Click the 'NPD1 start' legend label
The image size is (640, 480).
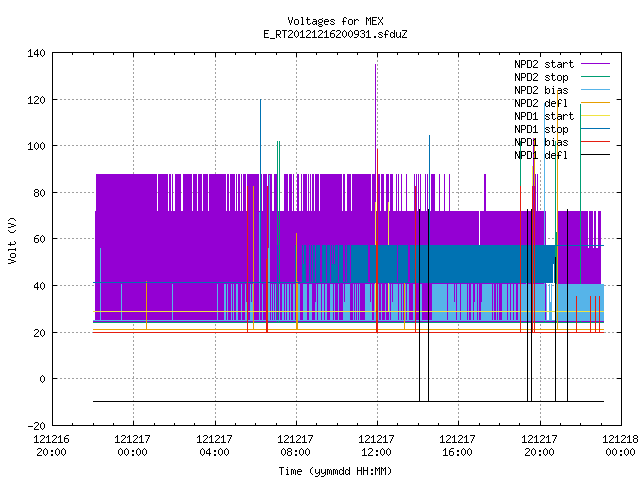click(x=544, y=116)
